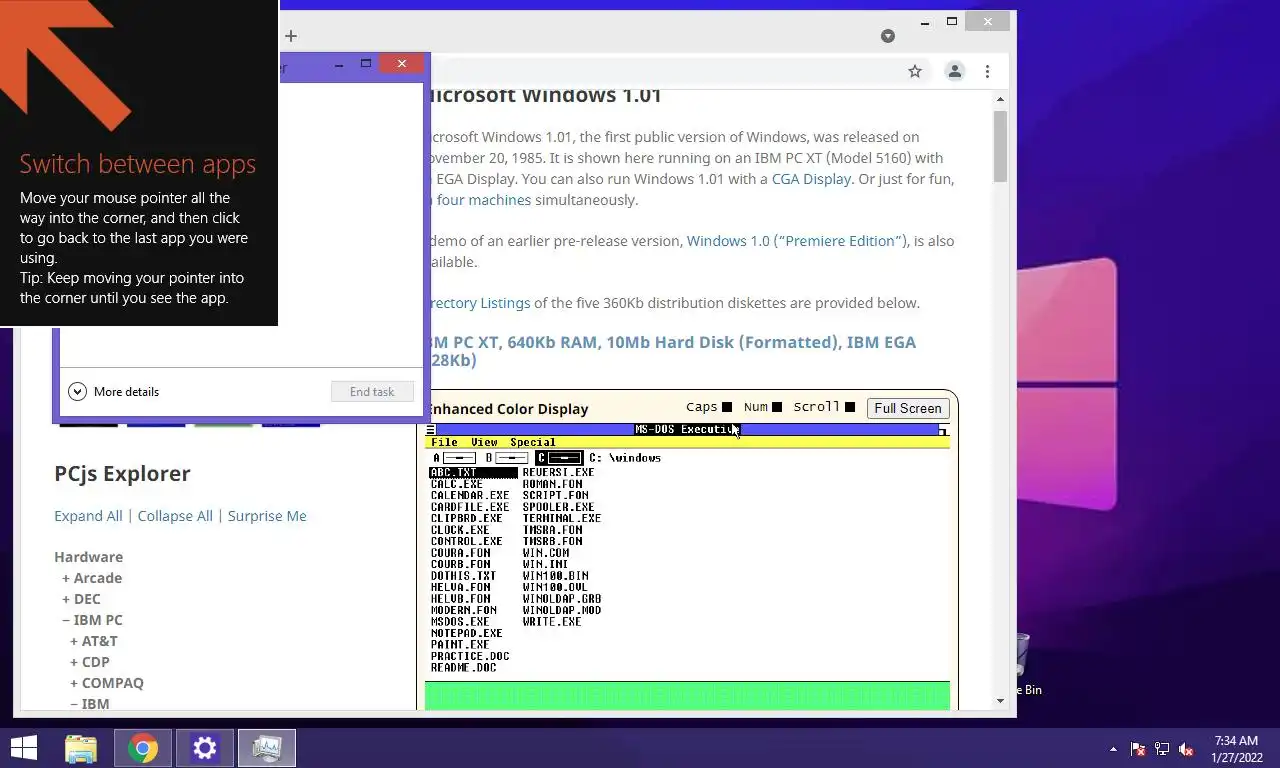This screenshot has width=1280, height=768.
Task: Open the Chrome profile avatar icon
Action: tap(955, 71)
